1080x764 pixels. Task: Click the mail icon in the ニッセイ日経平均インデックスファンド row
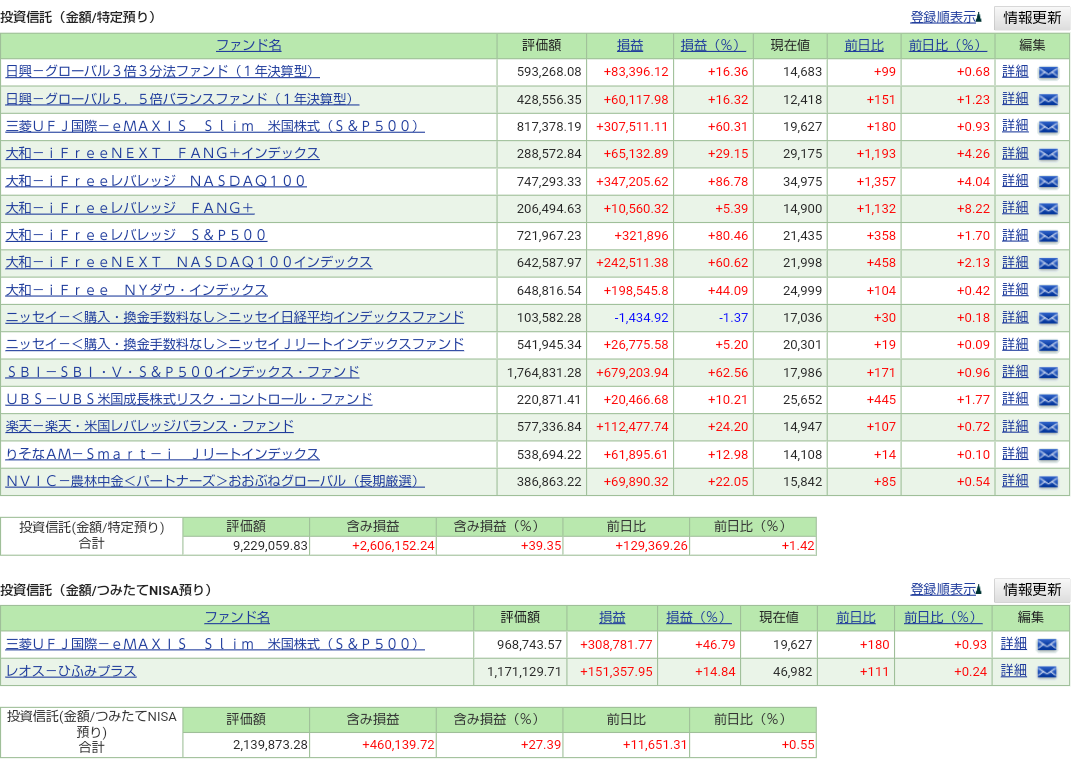[1048, 318]
